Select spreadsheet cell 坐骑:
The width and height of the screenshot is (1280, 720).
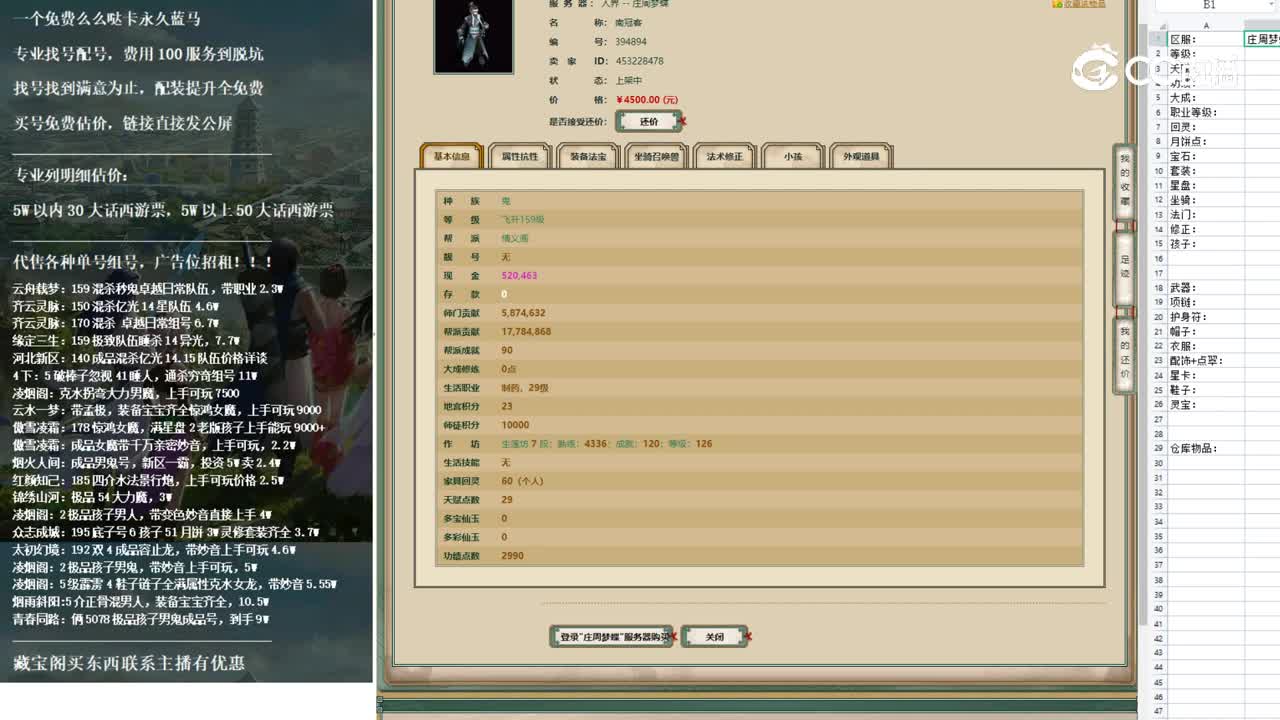tap(1205, 200)
